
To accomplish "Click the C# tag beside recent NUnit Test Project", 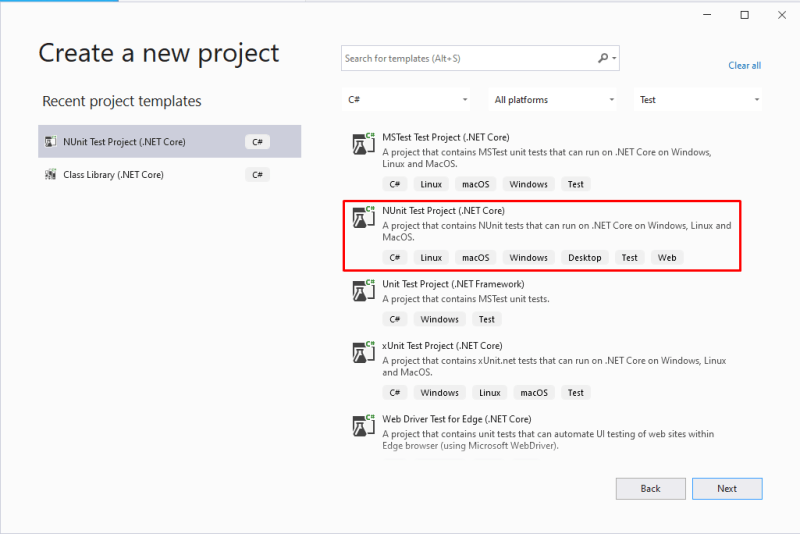I will coord(257,142).
